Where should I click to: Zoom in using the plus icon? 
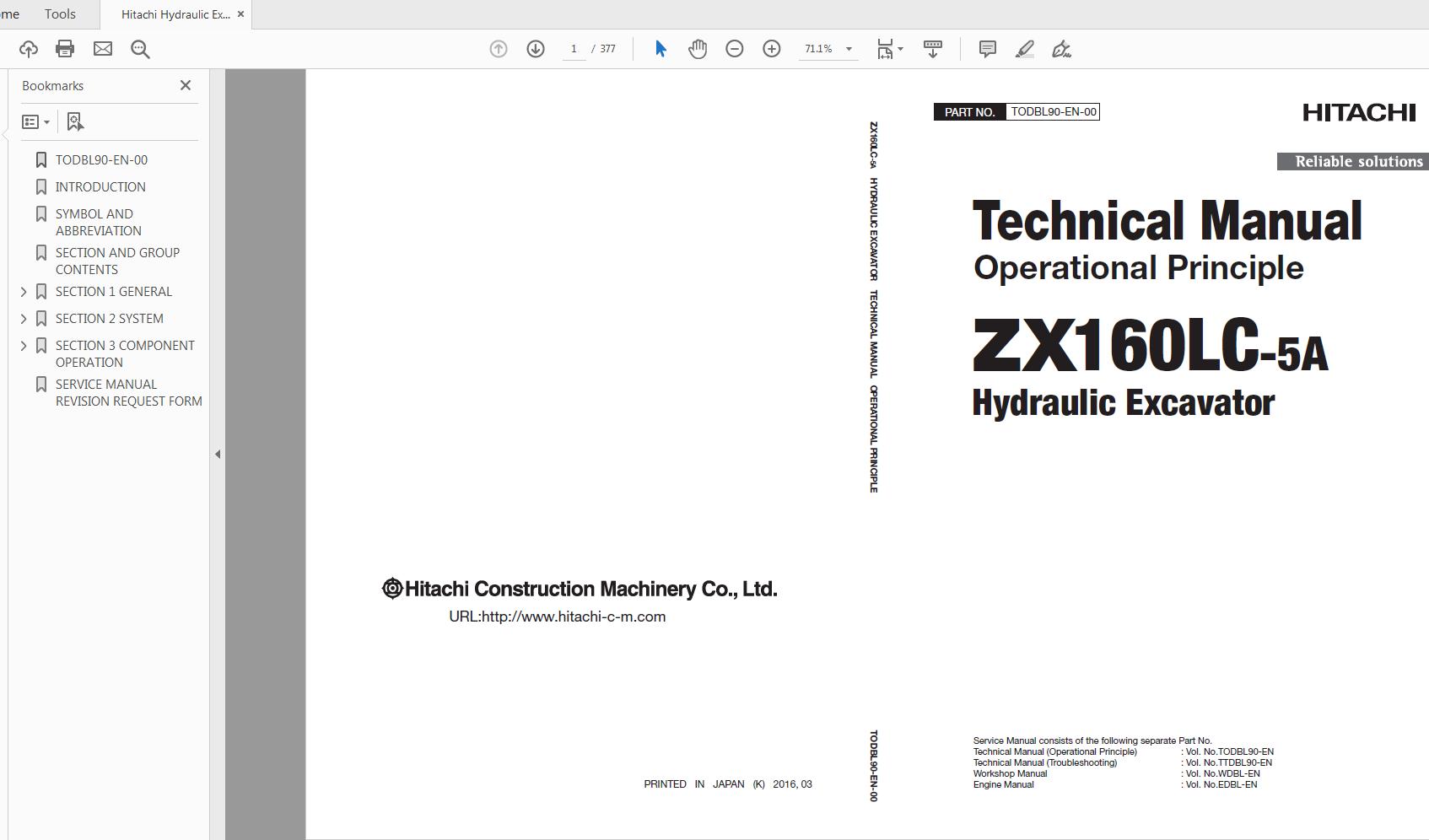[x=770, y=49]
